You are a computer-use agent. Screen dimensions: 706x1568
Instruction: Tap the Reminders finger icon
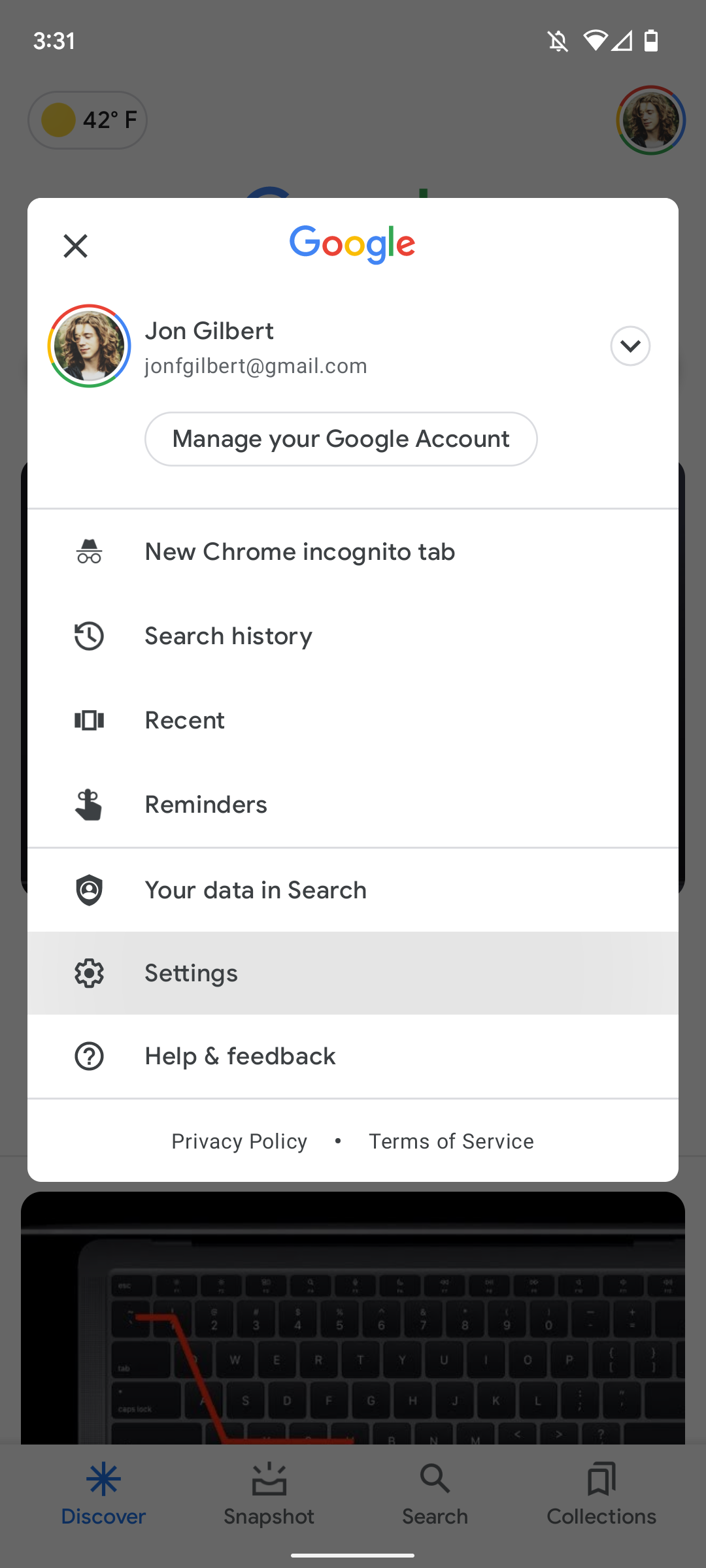coord(89,804)
